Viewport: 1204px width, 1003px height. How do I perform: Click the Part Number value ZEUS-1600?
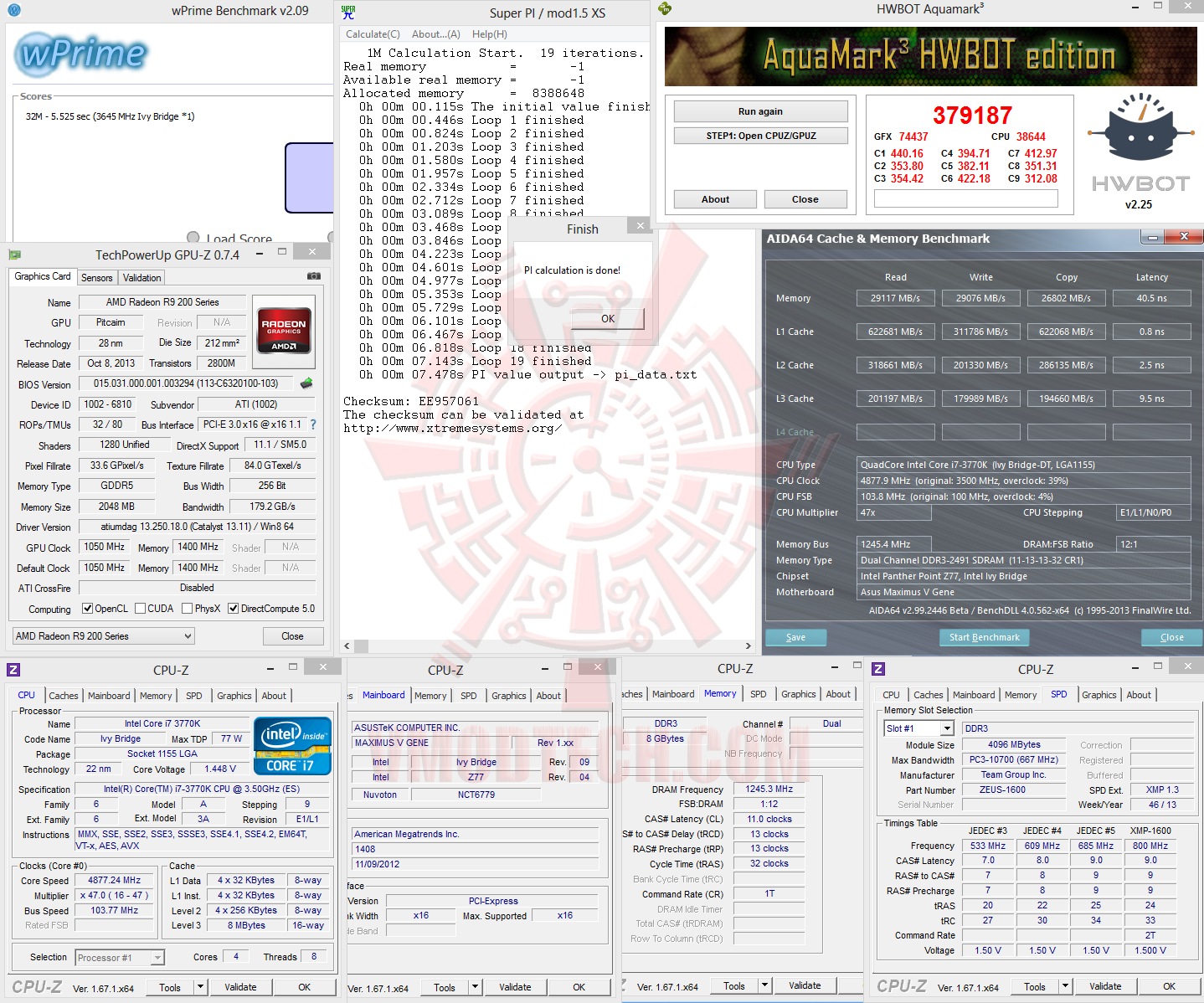(x=1013, y=790)
